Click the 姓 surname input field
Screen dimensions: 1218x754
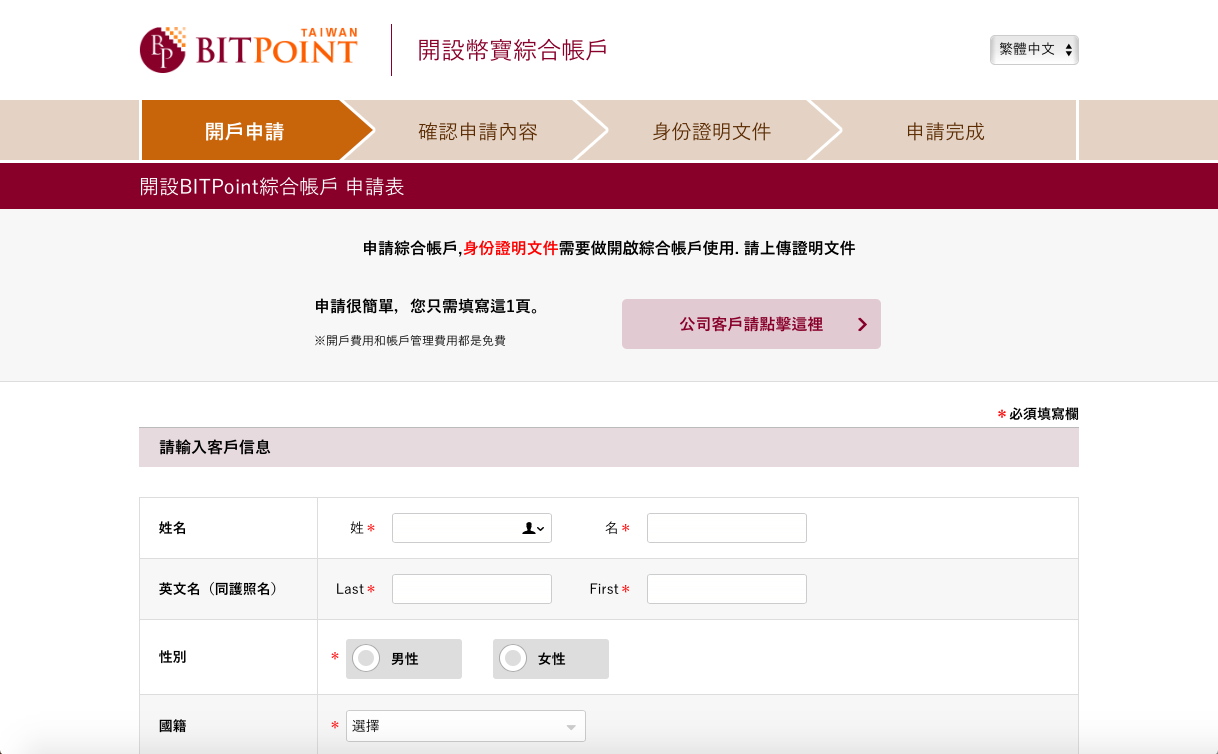(472, 528)
